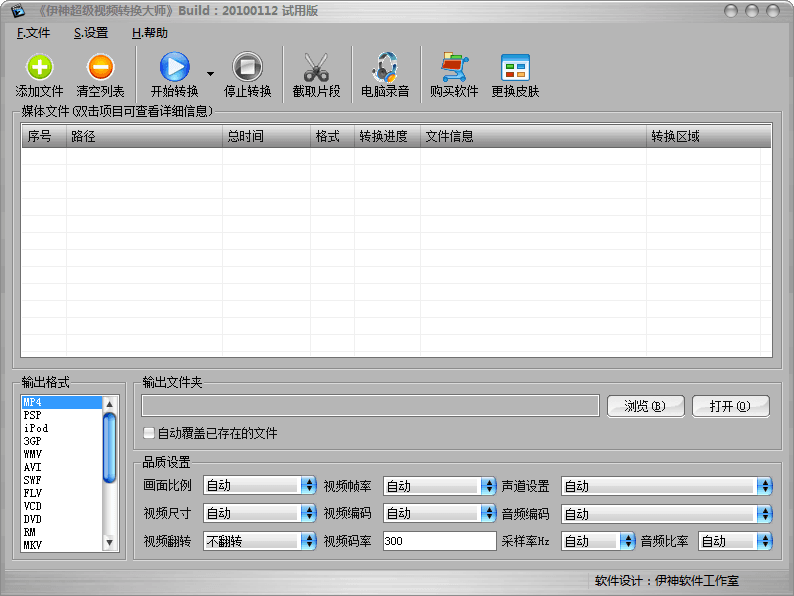
Task: Click the 浏览 Browse button
Action: tap(645, 406)
